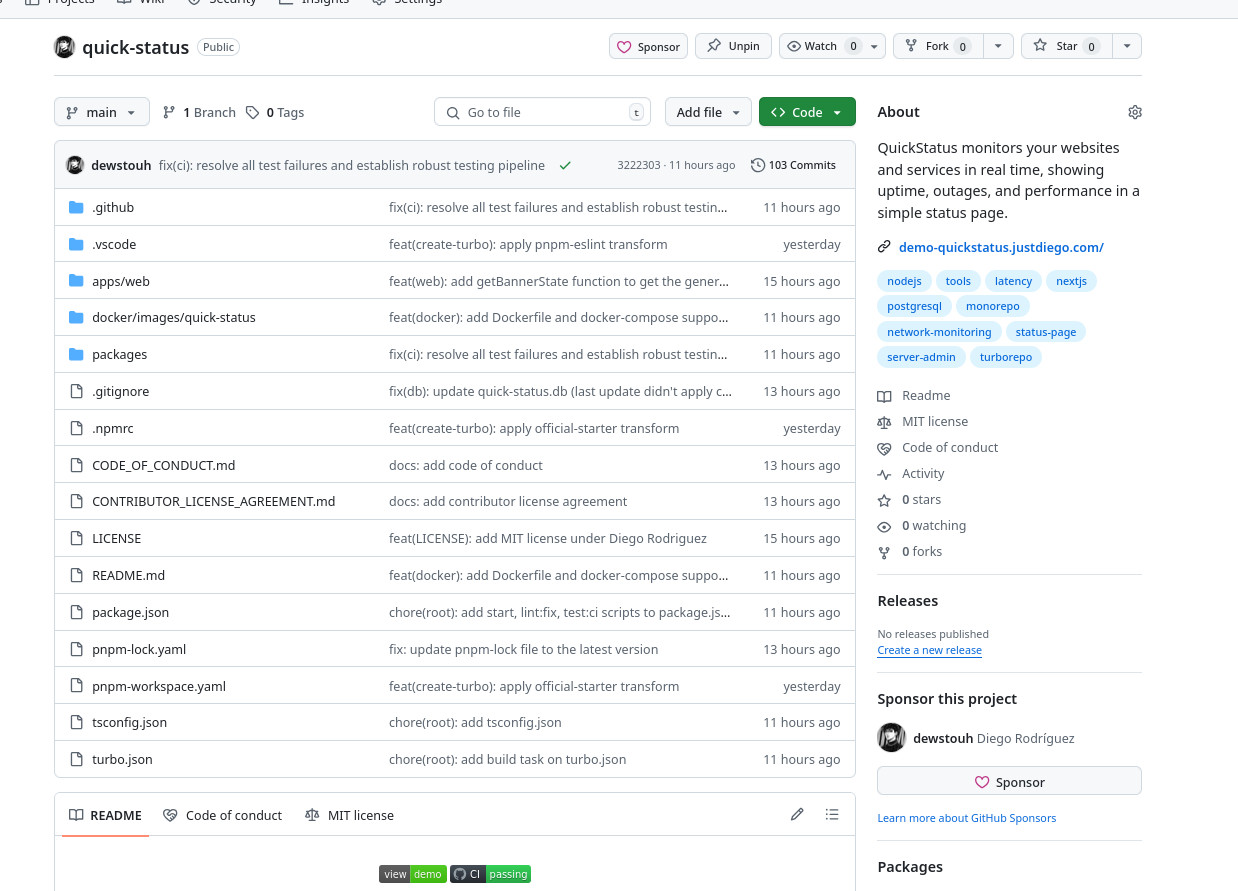Click the status-page topic tag
This screenshot has height=891, width=1238.
1046,332
